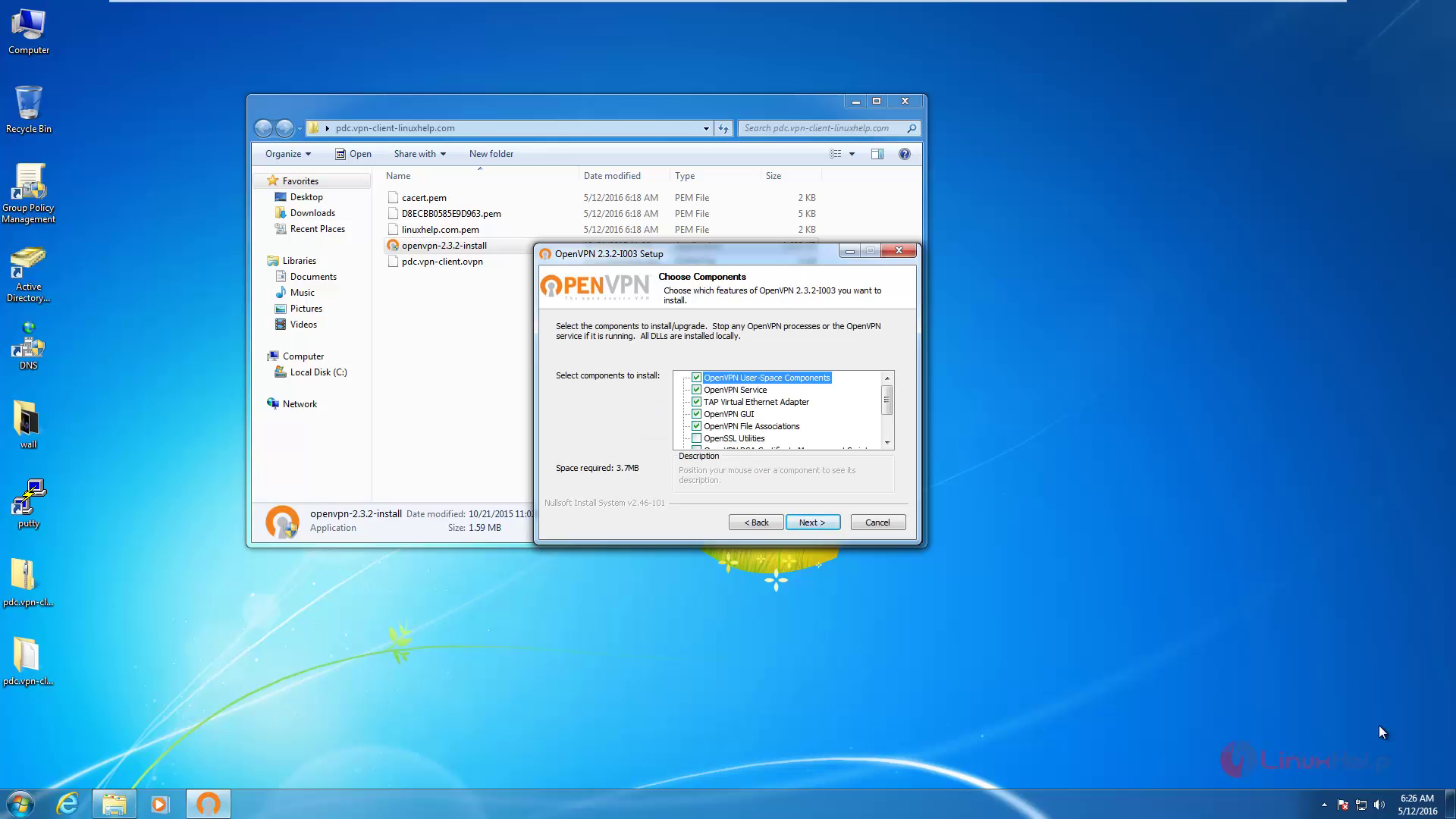Viewport: 1456px width, 819px height.
Task: Select pdc.vpn-client.ovpn file
Action: coord(442,262)
